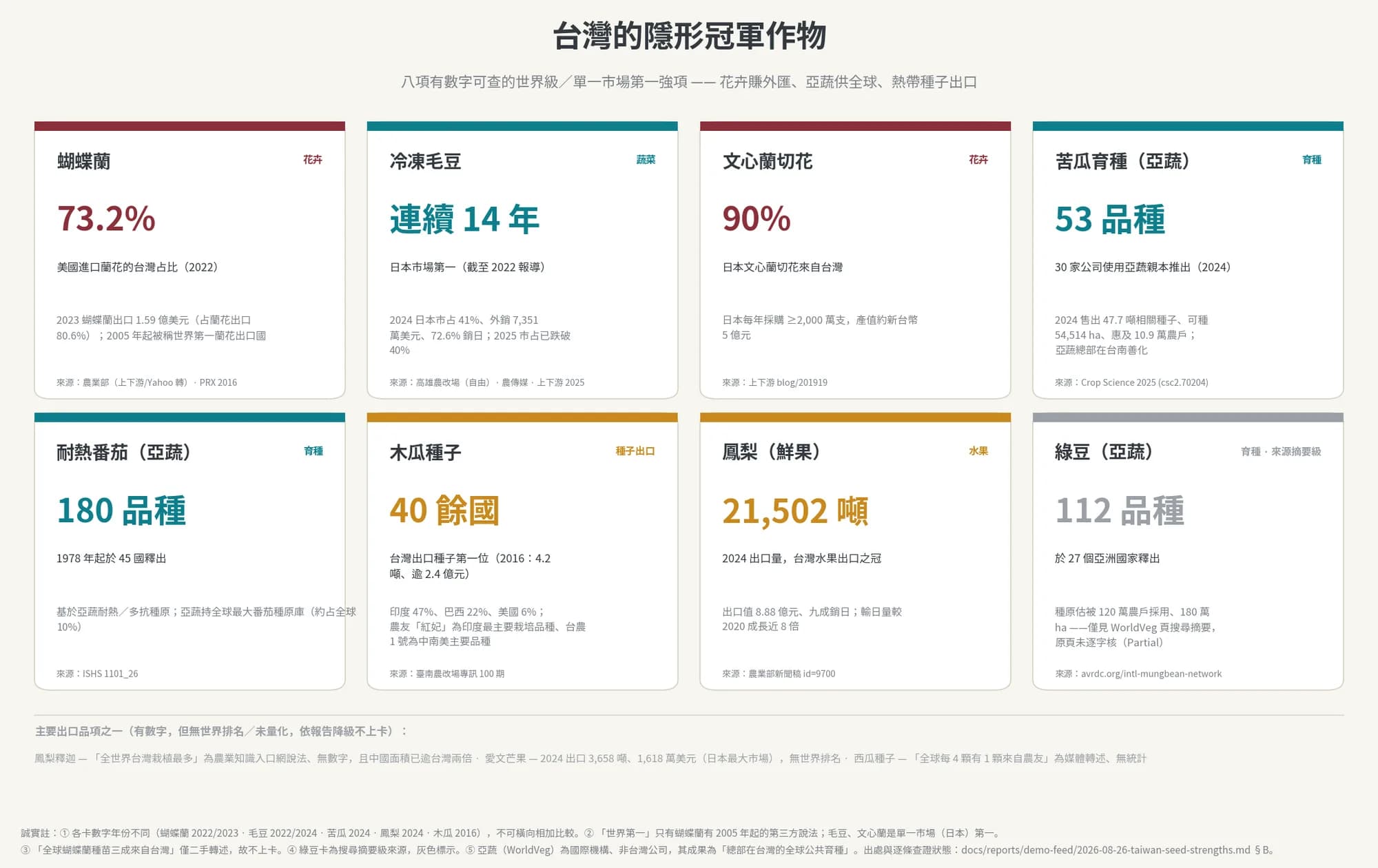Click the 育種 tag on 苦瓜育種 card

point(1312,160)
